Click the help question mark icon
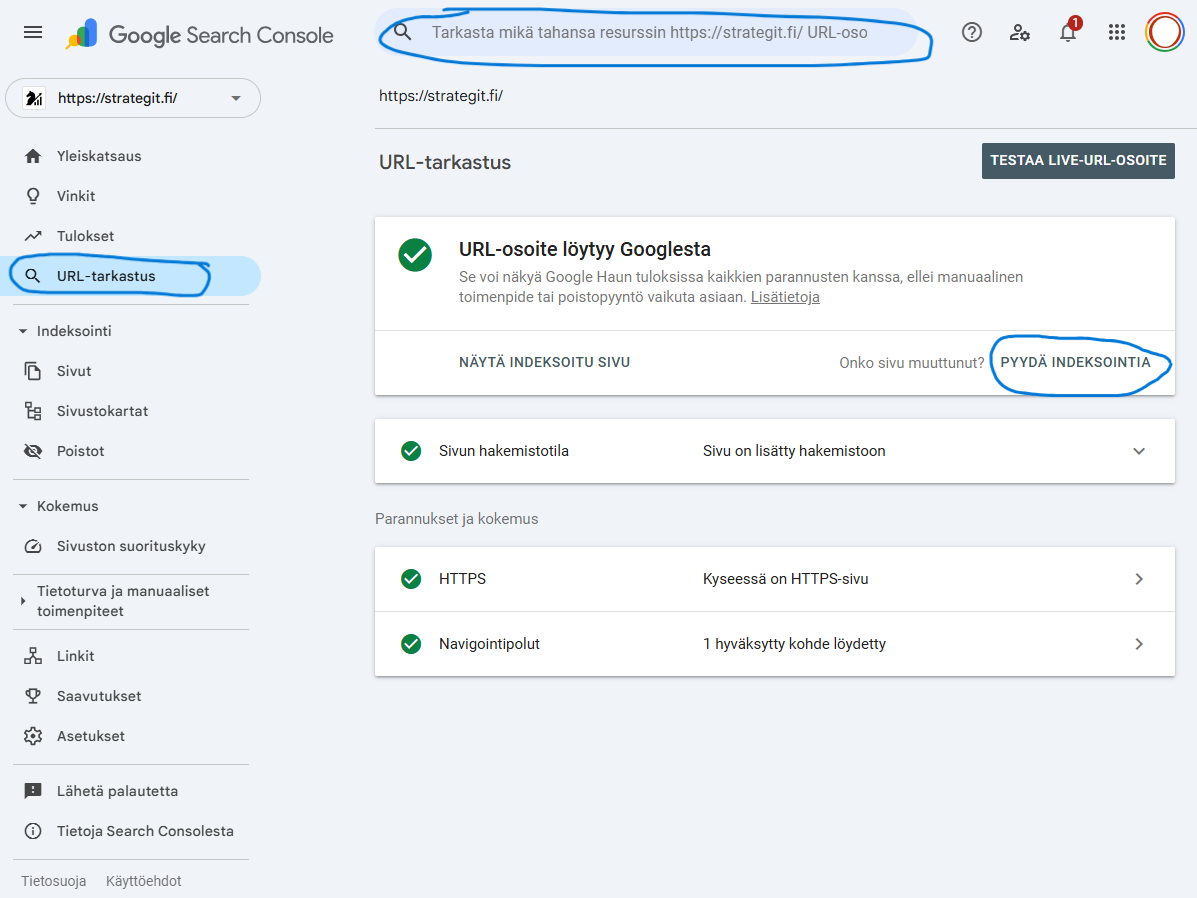The width and height of the screenshot is (1197, 898). tap(971, 33)
